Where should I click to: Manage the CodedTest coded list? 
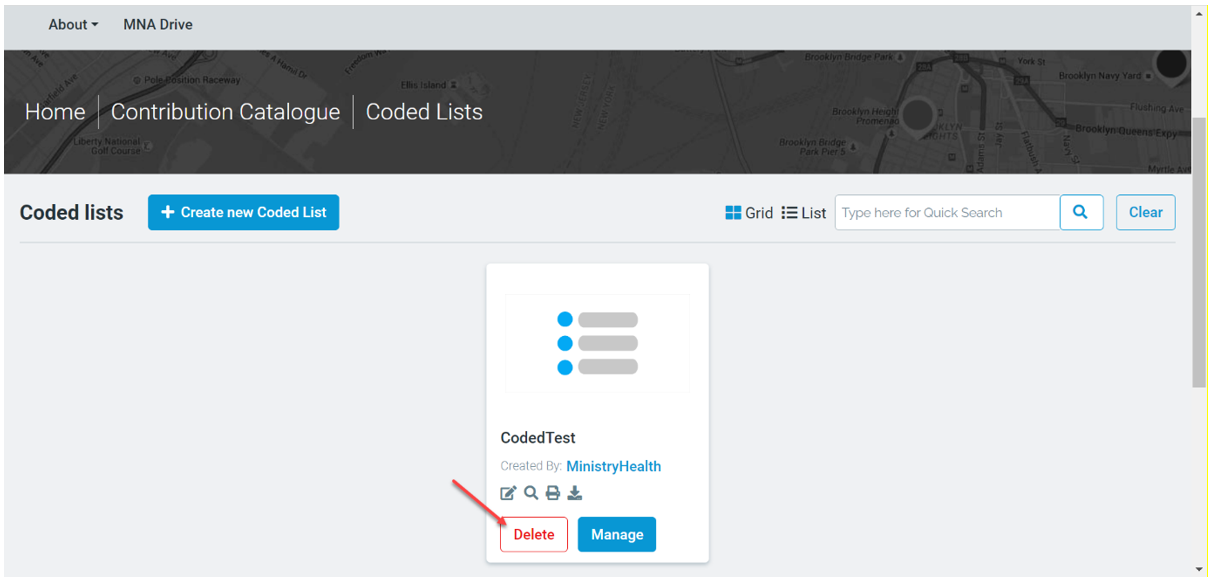(617, 534)
